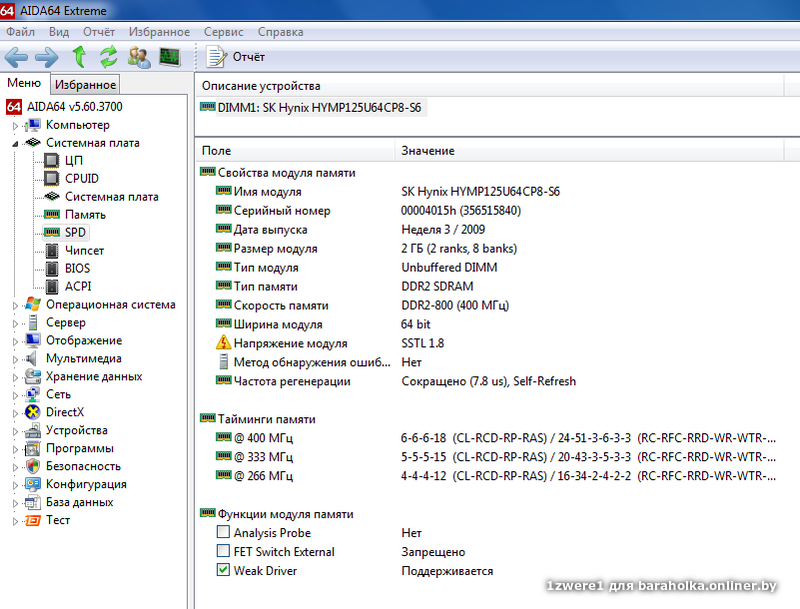800x609 pixels.
Task: Expand the Сервер tree node
Action: click(x=15, y=323)
